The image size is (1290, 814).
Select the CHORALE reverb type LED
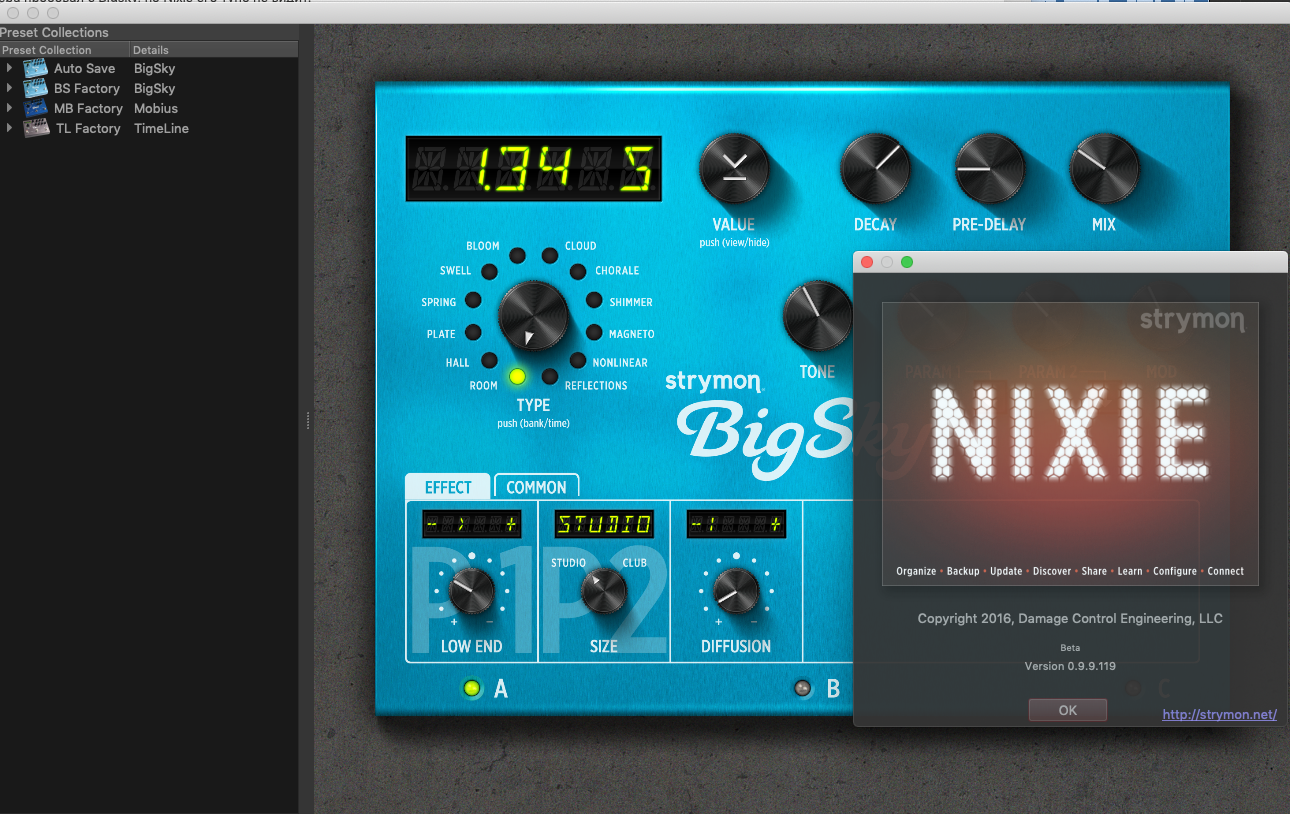pos(578,271)
